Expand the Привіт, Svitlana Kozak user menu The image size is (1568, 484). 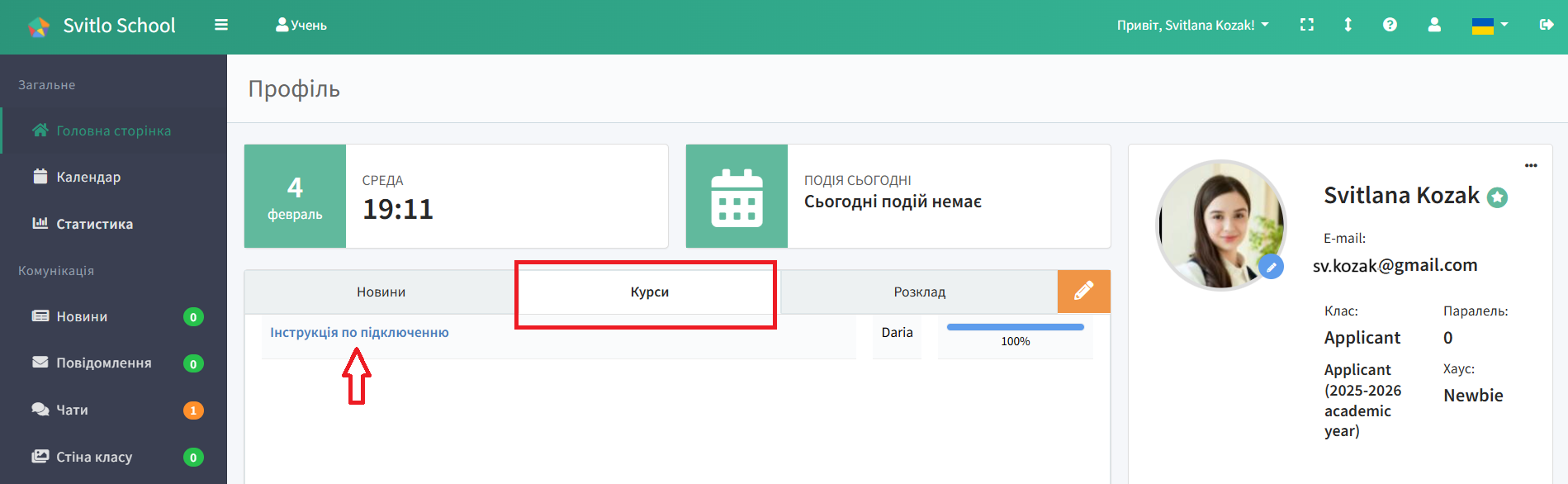tap(1192, 26)
